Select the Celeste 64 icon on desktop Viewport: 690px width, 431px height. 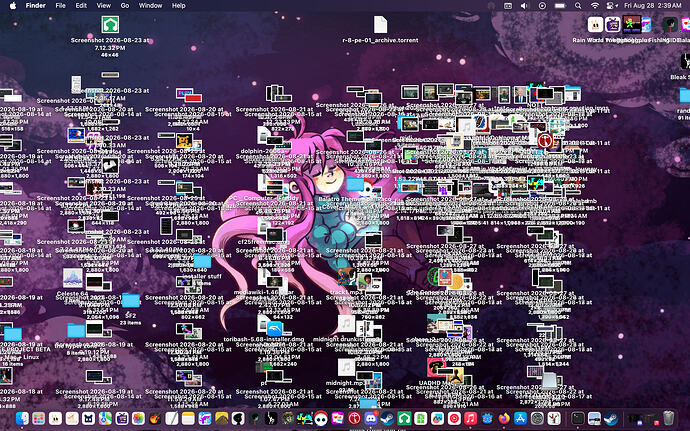tap(72, 278)
